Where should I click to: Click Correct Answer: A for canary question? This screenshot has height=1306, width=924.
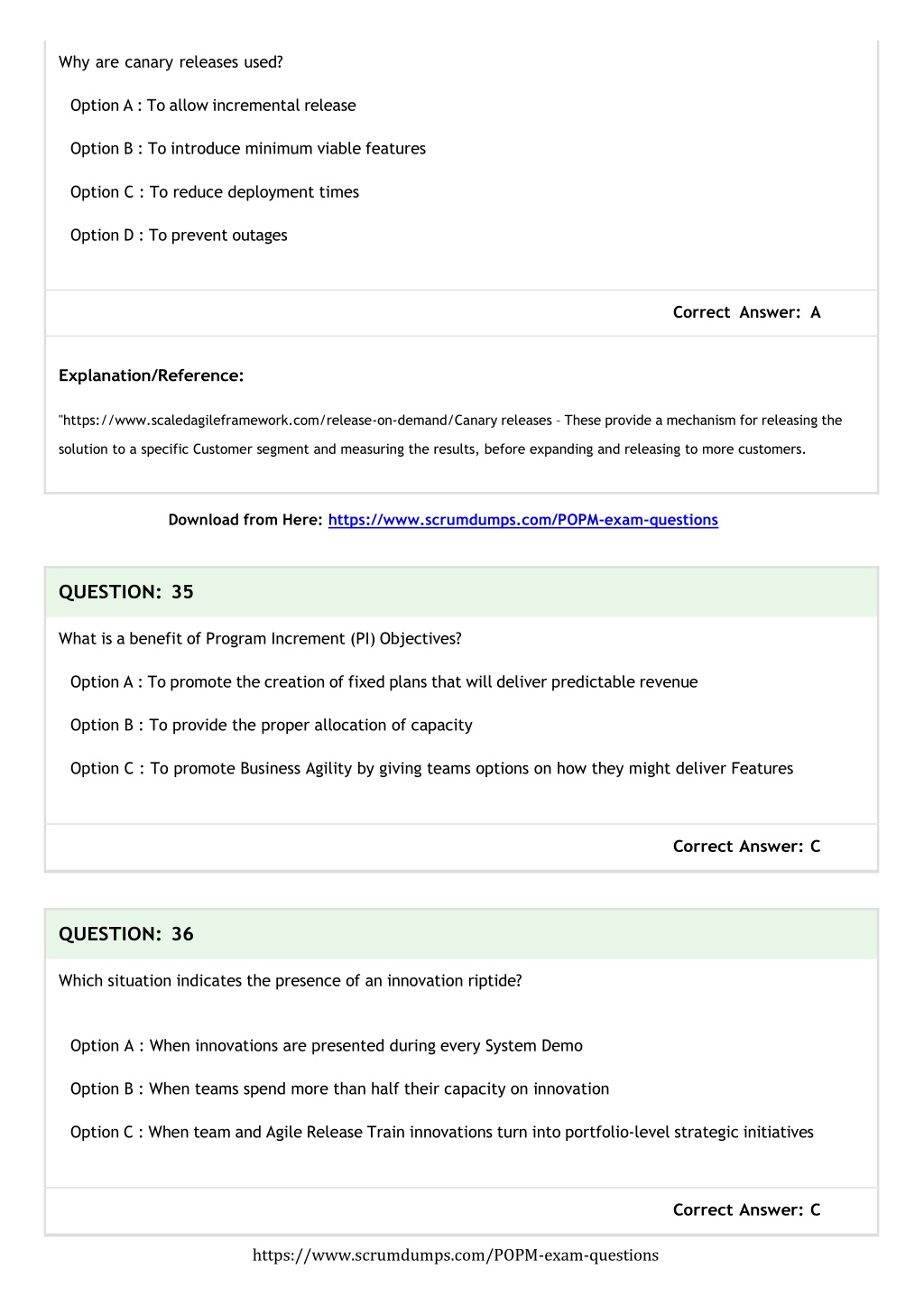[747, 312]
